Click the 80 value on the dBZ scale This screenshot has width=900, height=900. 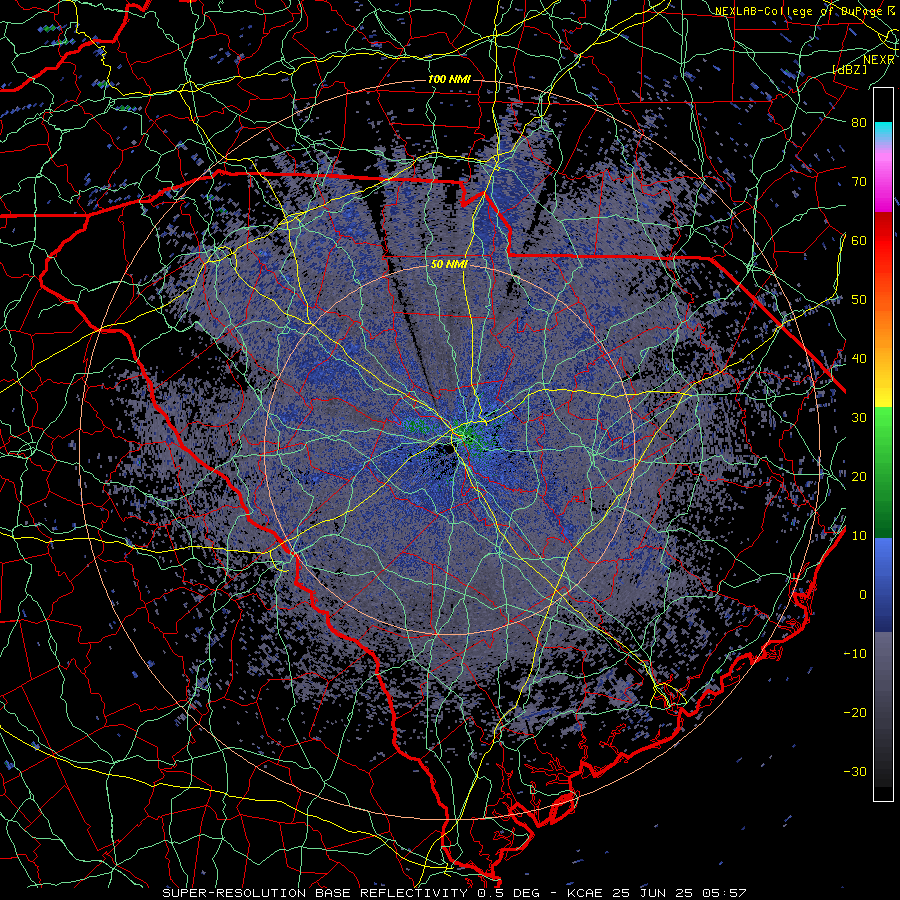[x=859, y=122]
